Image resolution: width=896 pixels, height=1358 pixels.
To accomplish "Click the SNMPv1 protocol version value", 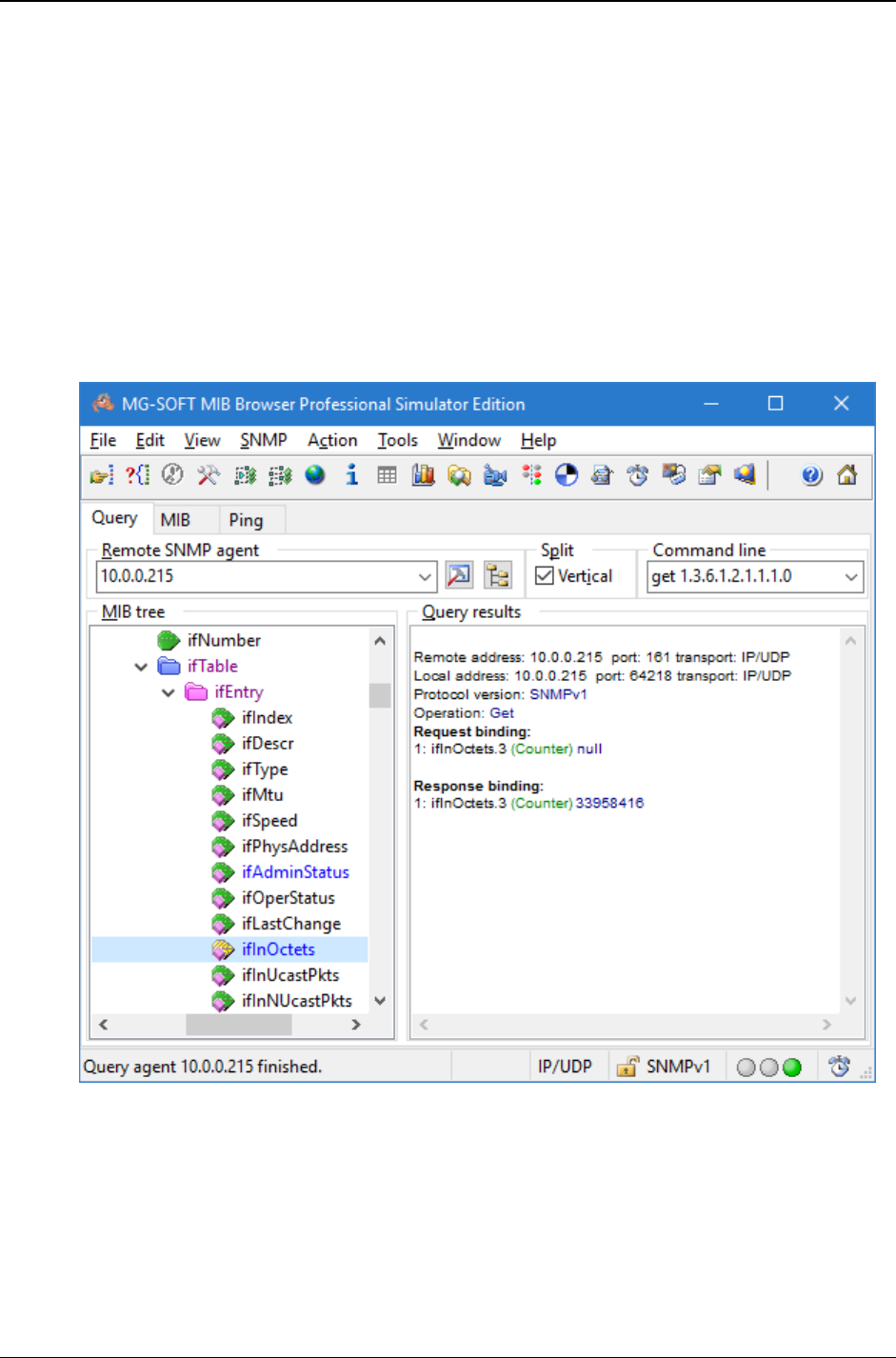I will (x=558, y=694).
